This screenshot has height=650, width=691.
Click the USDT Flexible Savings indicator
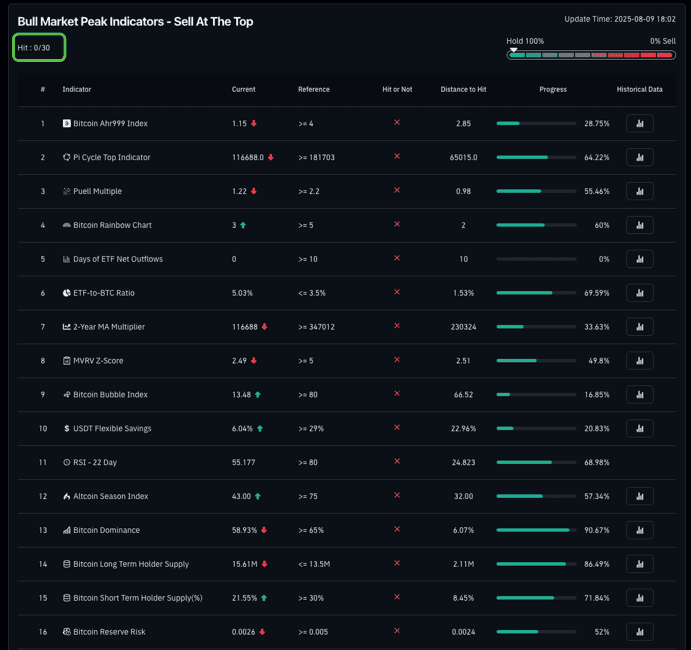pyautogui.click(x=112, y=428)
